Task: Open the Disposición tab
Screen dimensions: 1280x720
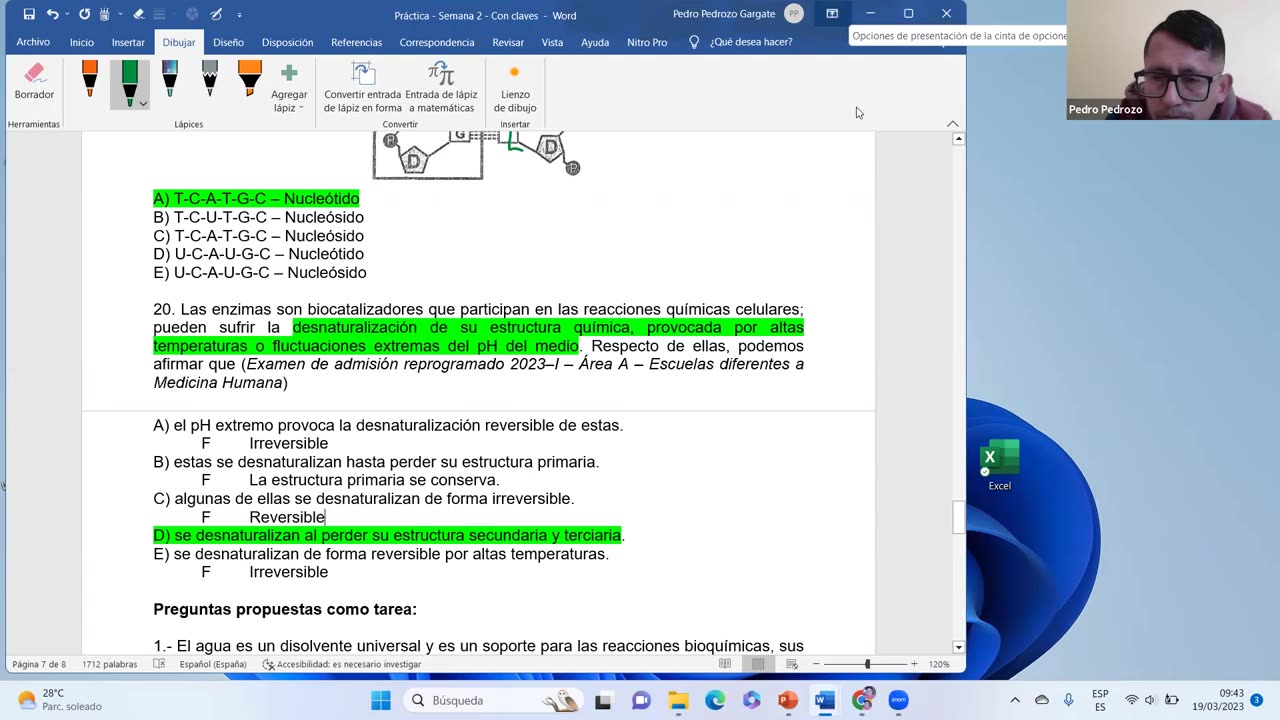Action: pyautogui.click(x=287, y=42)
